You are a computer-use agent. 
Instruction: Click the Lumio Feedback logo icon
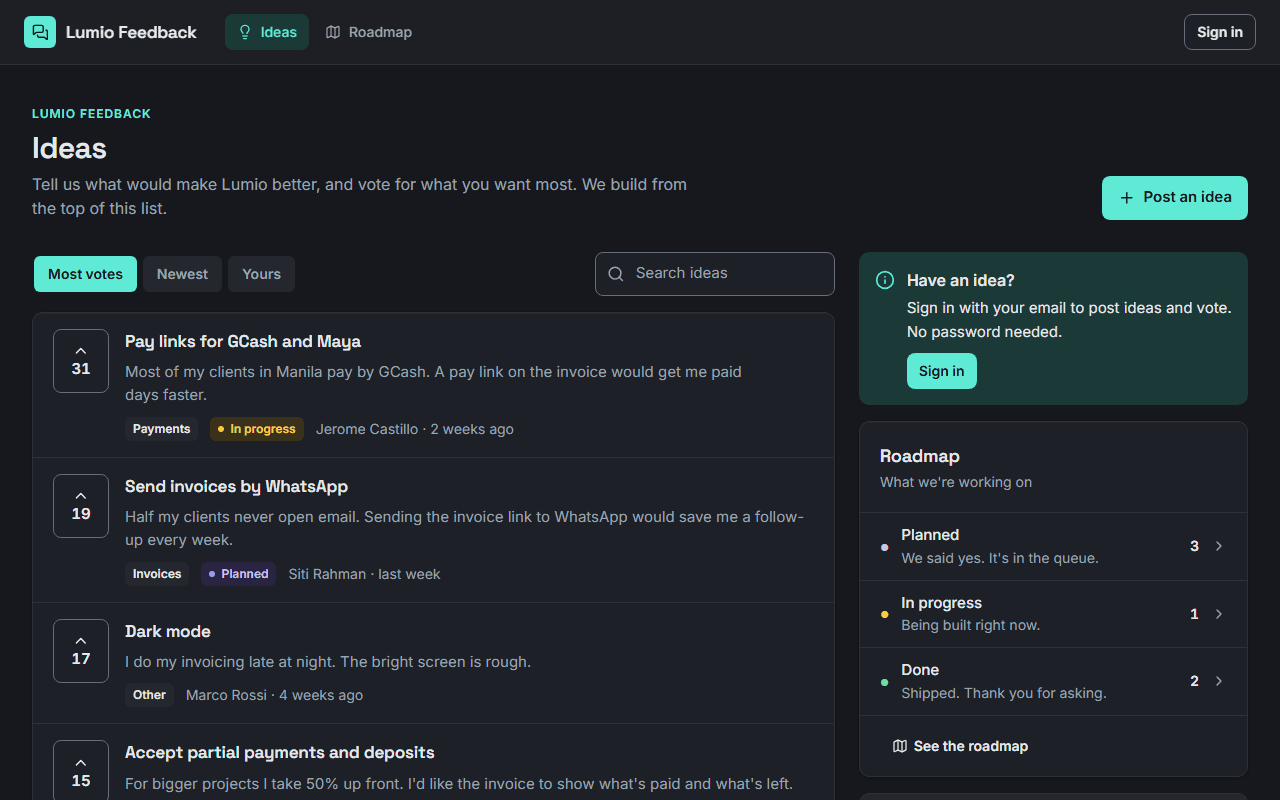tap(40, 32)
